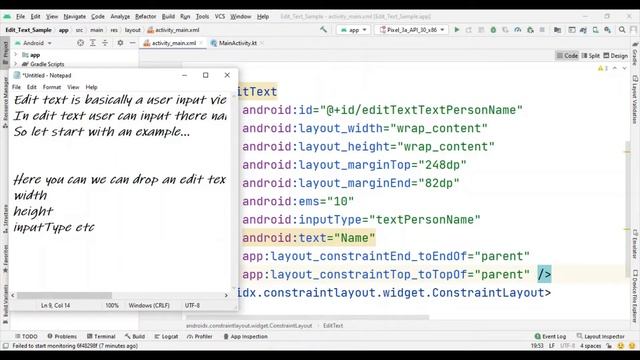
Task: Open the Problems tool window
Action: coord(62,336)
